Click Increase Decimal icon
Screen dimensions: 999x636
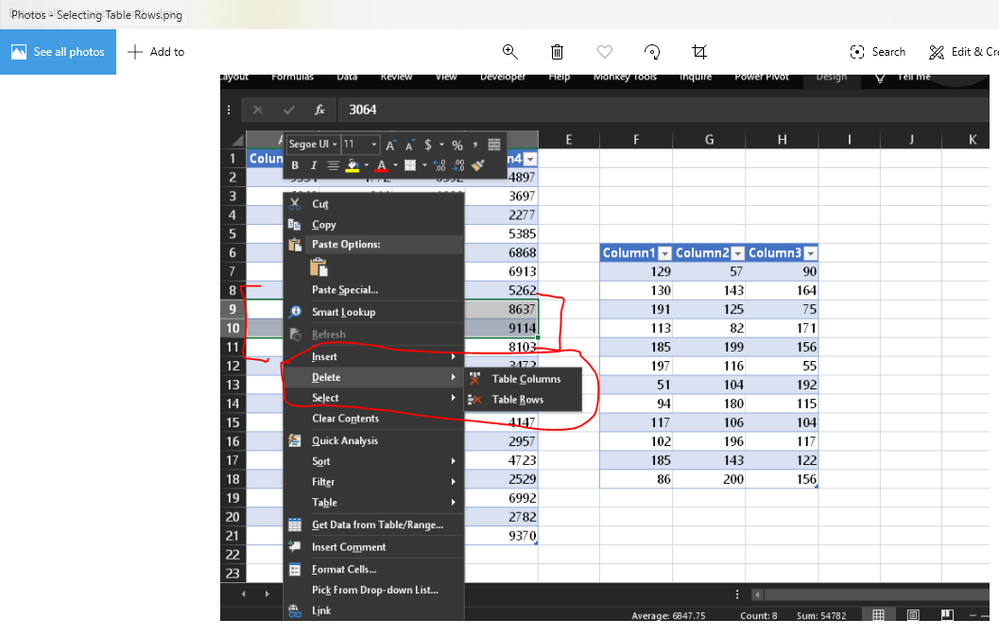pyautogui.click(x=440, y=166)
